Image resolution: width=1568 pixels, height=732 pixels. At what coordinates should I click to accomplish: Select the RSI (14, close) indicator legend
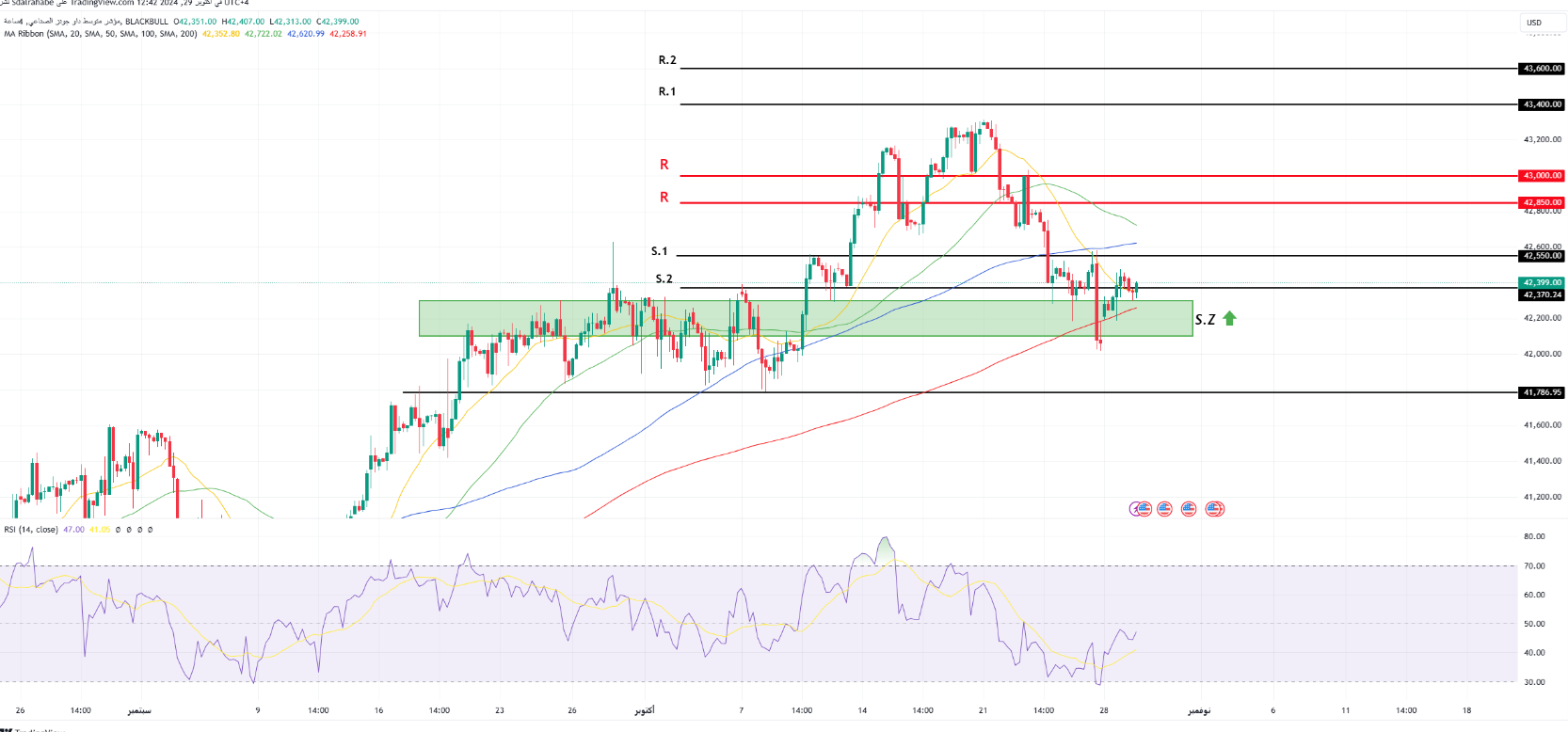click(x=31, y=530)
